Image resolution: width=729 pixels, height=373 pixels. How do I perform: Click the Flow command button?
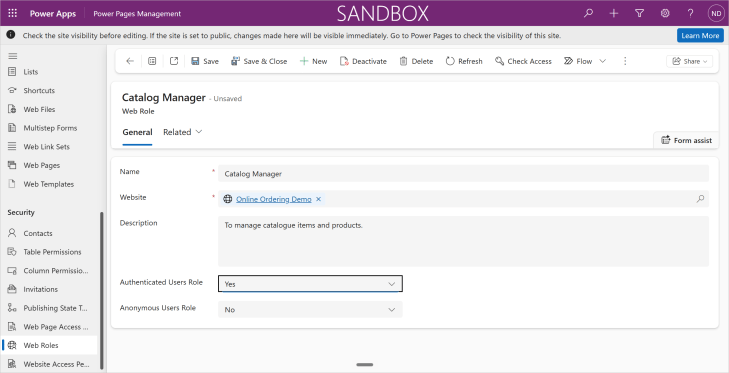[578, 61]
